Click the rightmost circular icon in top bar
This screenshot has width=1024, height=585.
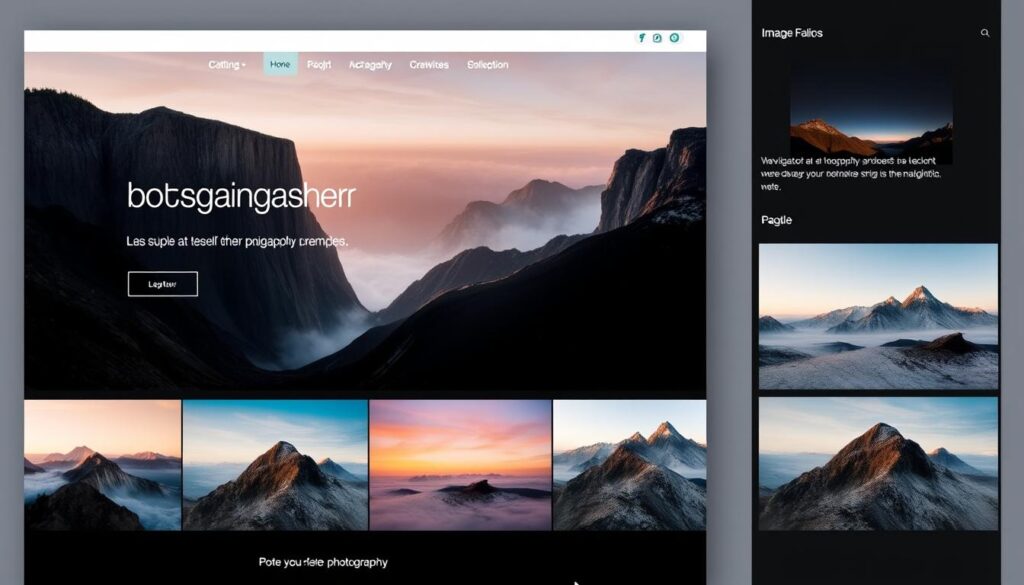coord(674,38)
